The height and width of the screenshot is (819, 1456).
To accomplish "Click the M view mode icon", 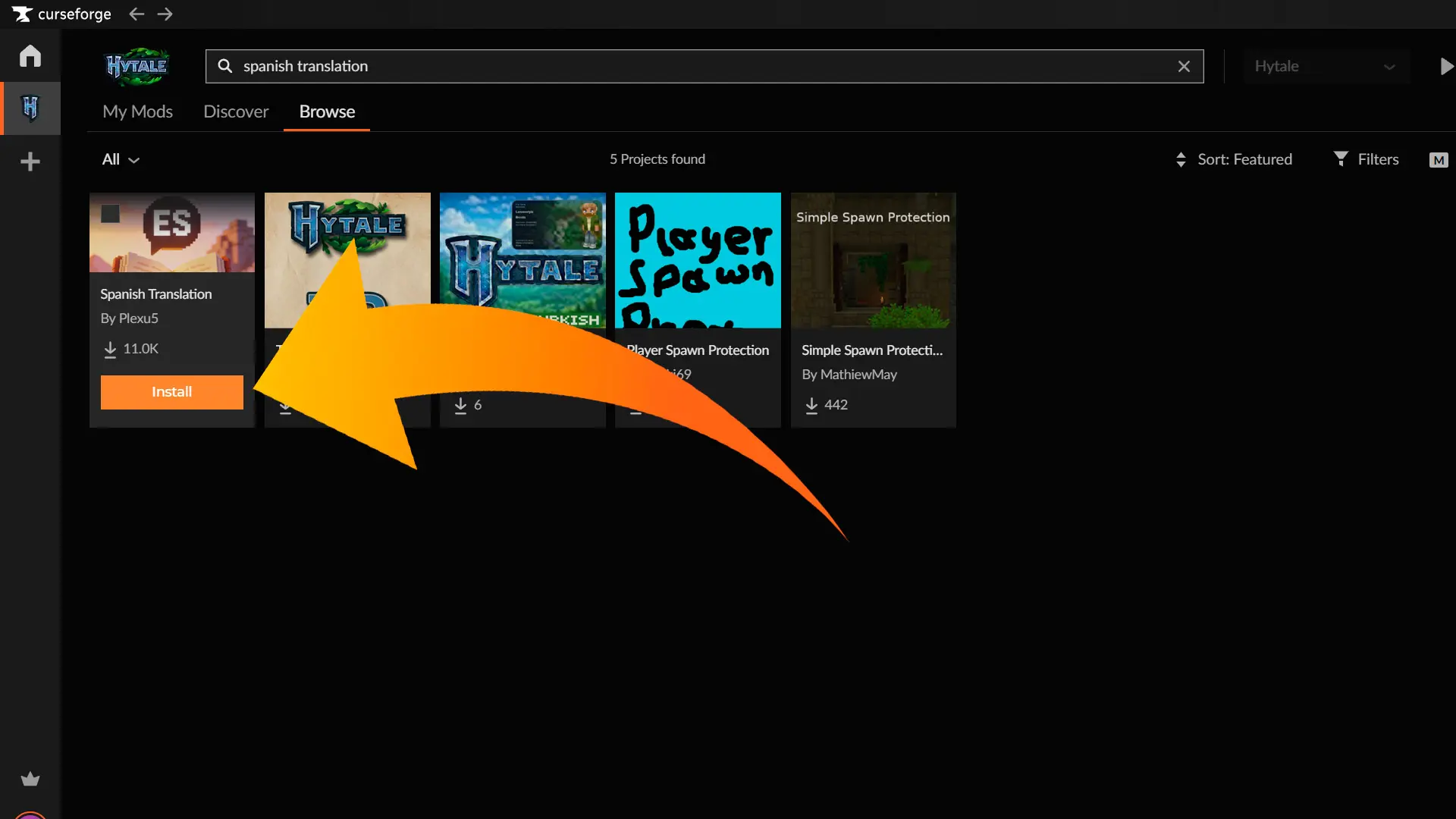I will (1438, 160).
